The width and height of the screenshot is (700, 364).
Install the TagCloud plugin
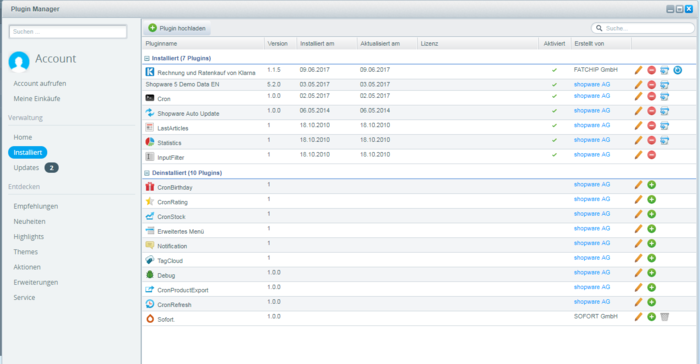click(x=651, y=259)
